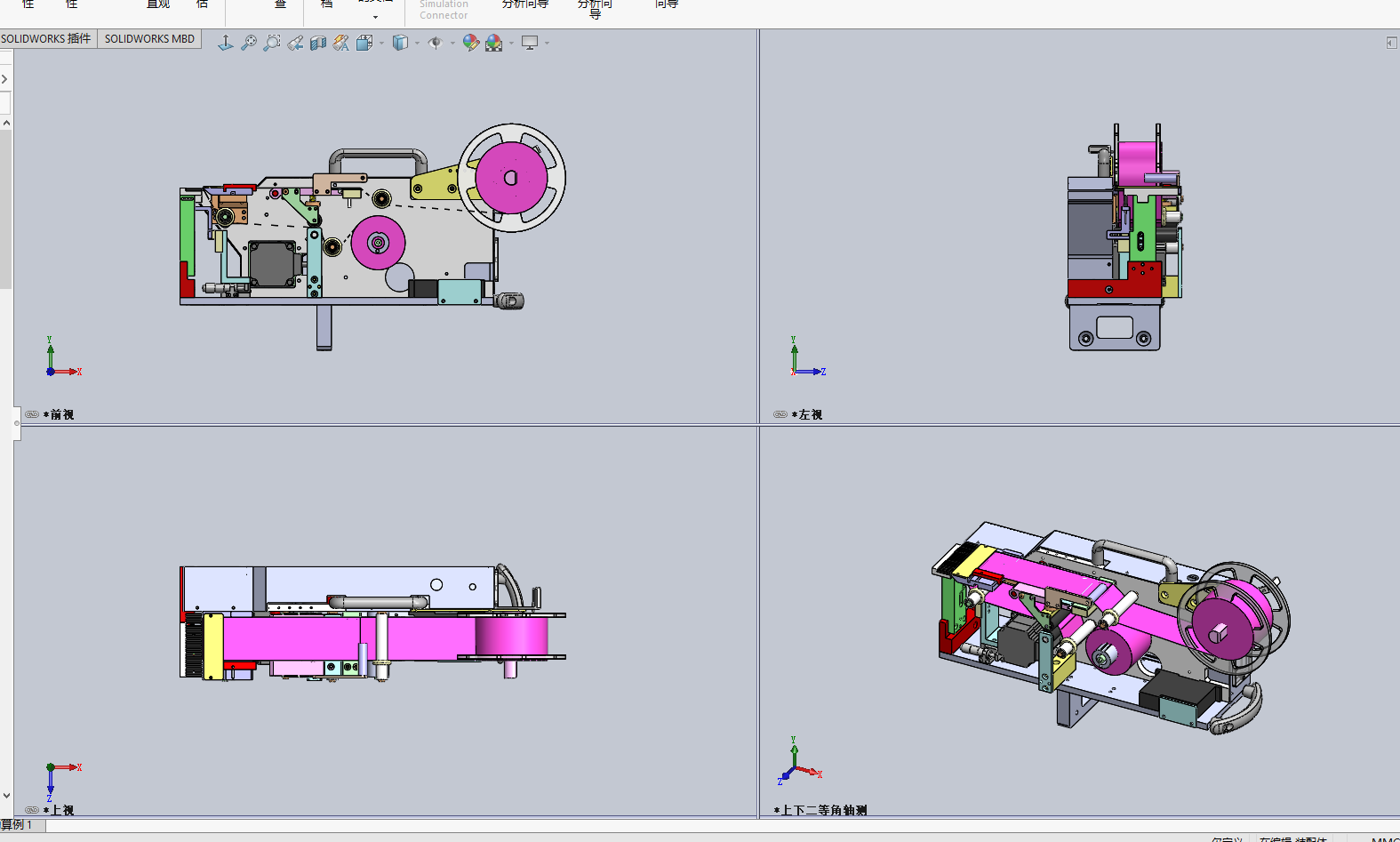Switch to the SOLIDWORKS MBD tab
The height and width of the screenshot is (842, 1400).
[x=149, y=39]
